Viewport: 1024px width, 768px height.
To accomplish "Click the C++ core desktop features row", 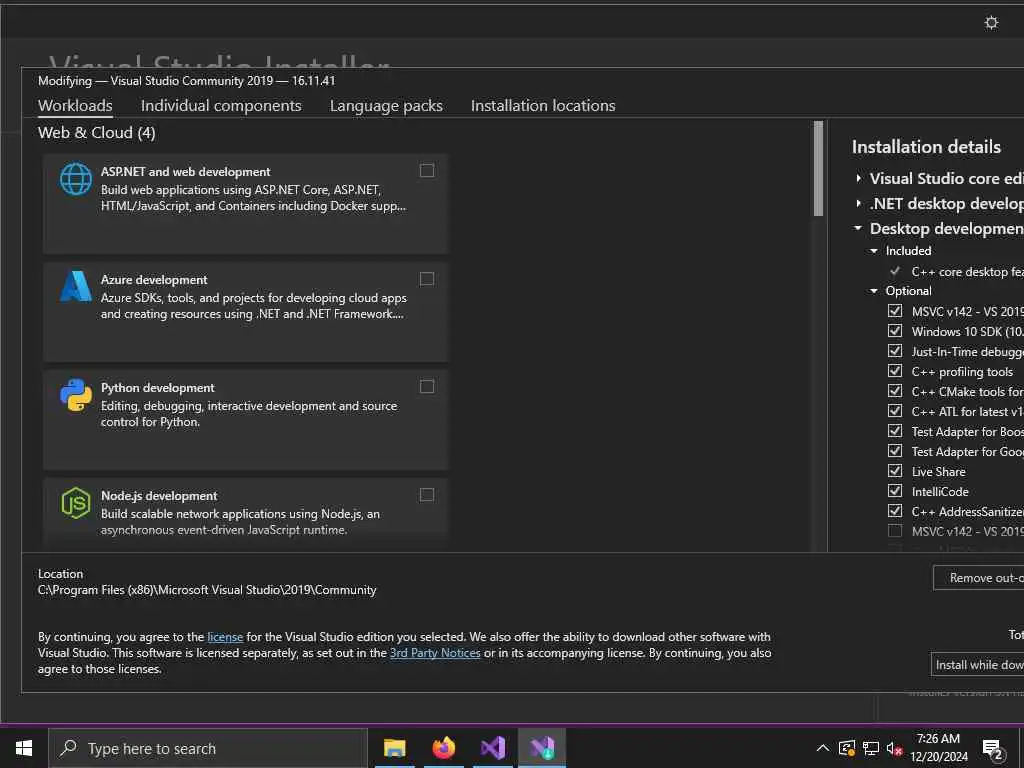I will (x=957, y=271).
